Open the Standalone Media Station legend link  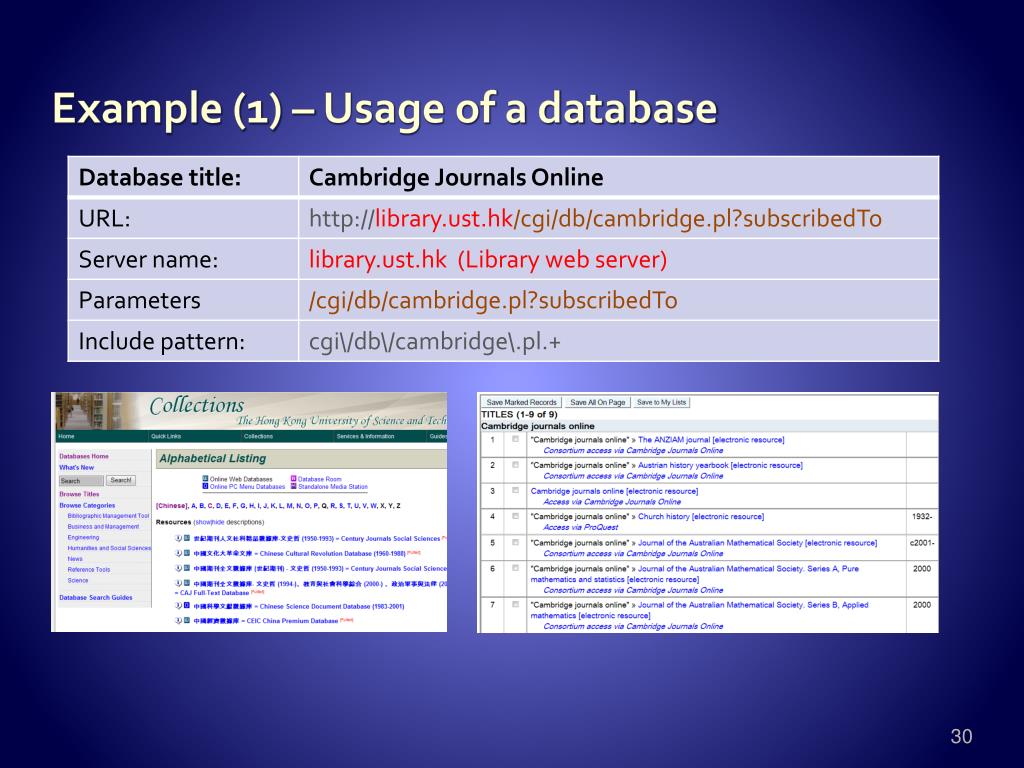333,487
